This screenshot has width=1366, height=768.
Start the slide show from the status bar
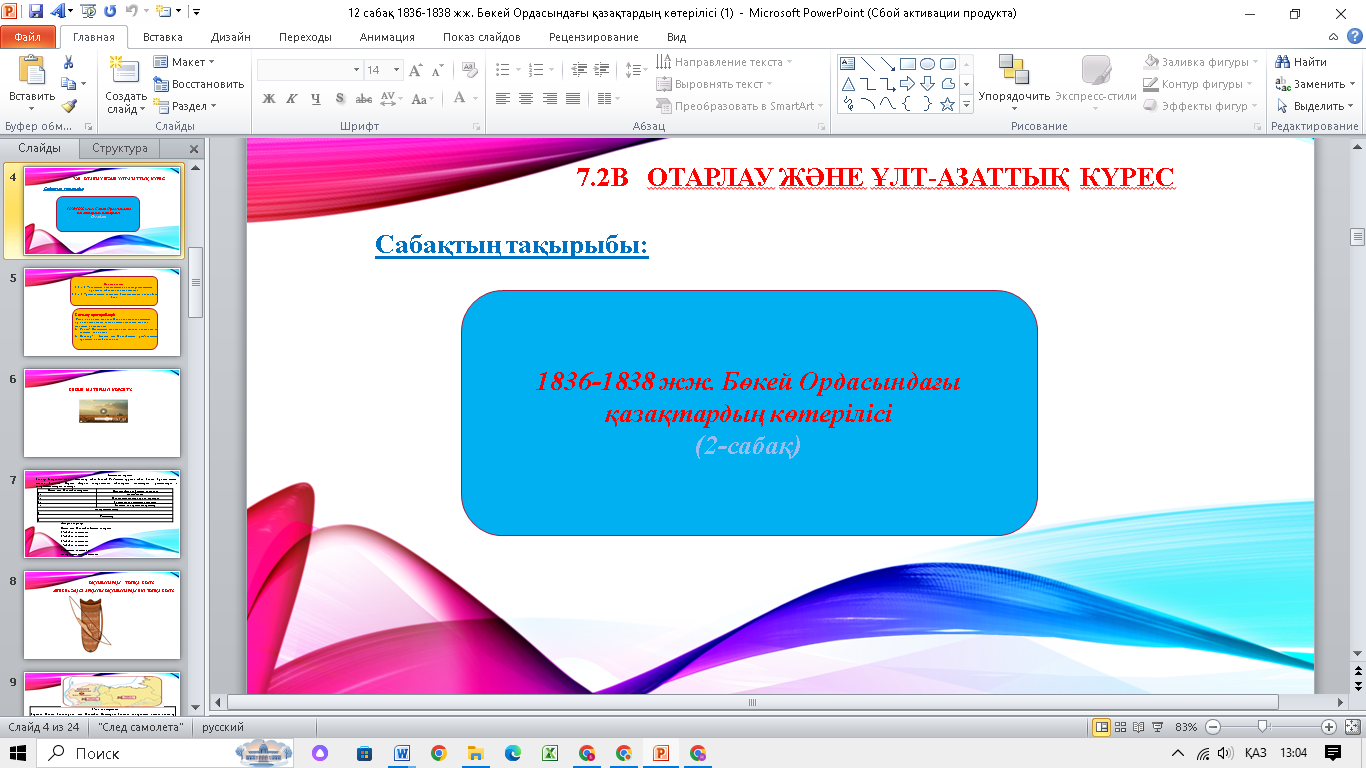[x=1159, y=727]
